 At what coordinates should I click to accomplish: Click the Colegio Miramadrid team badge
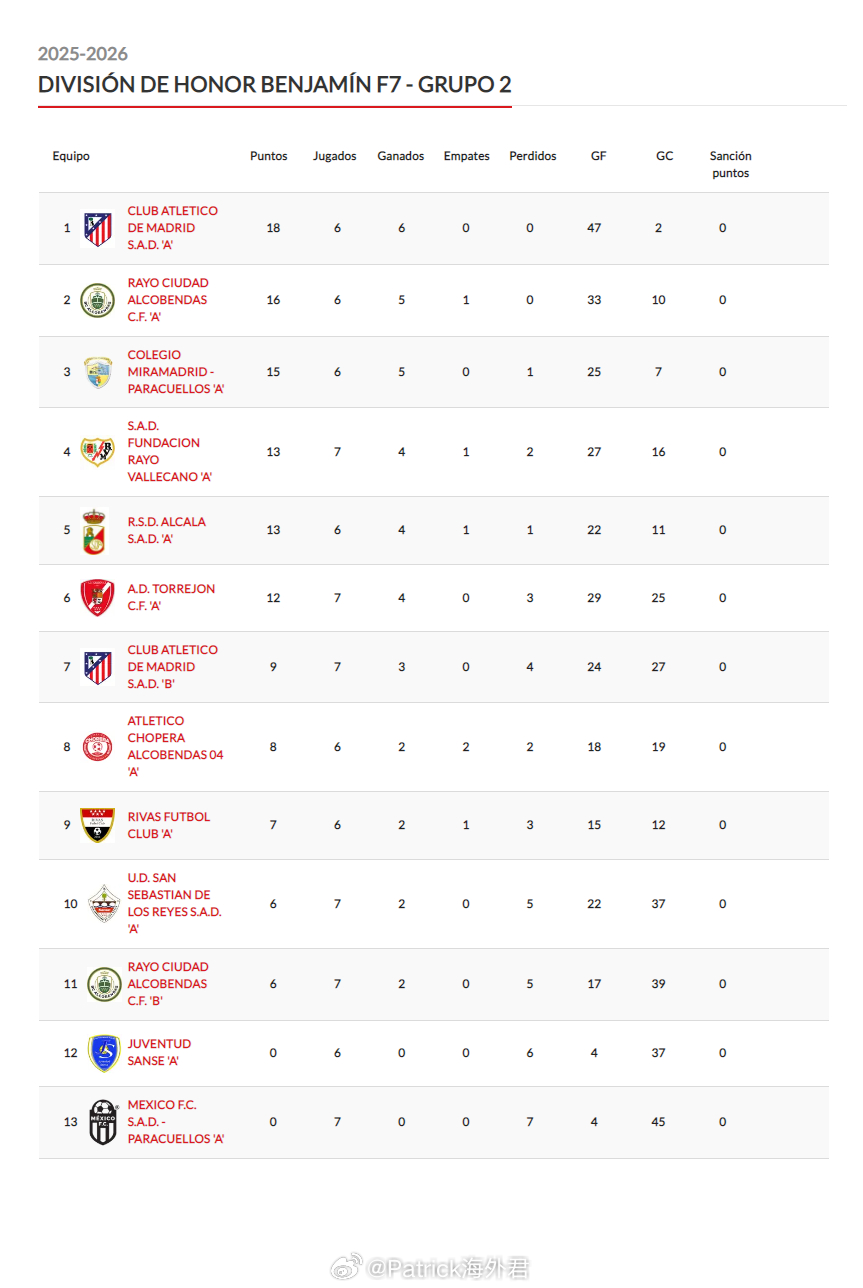[98, 372]
